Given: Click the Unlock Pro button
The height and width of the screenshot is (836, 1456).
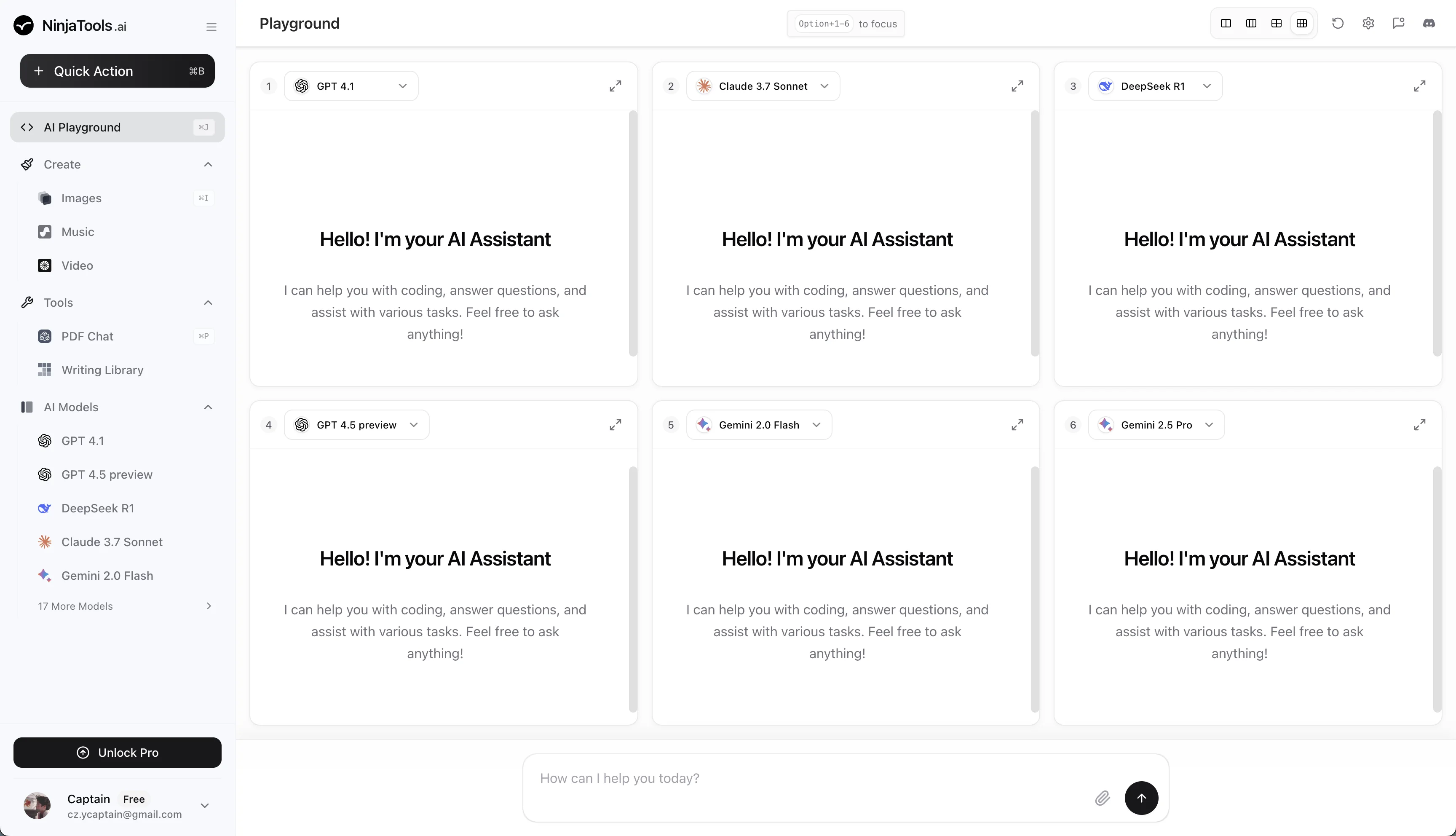Looking at the screenshot, I should tap(117, 752).
